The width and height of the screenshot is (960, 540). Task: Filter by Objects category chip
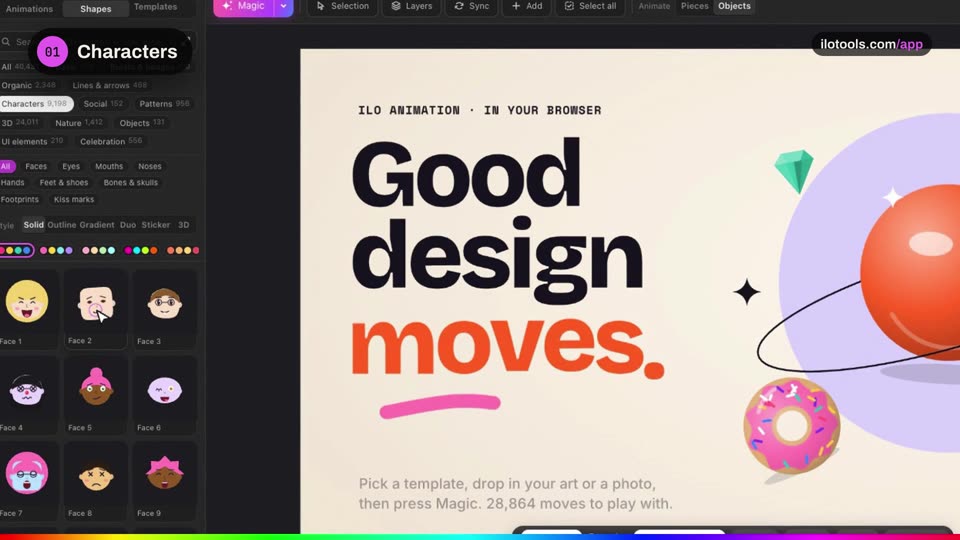[x=142, y=122]
